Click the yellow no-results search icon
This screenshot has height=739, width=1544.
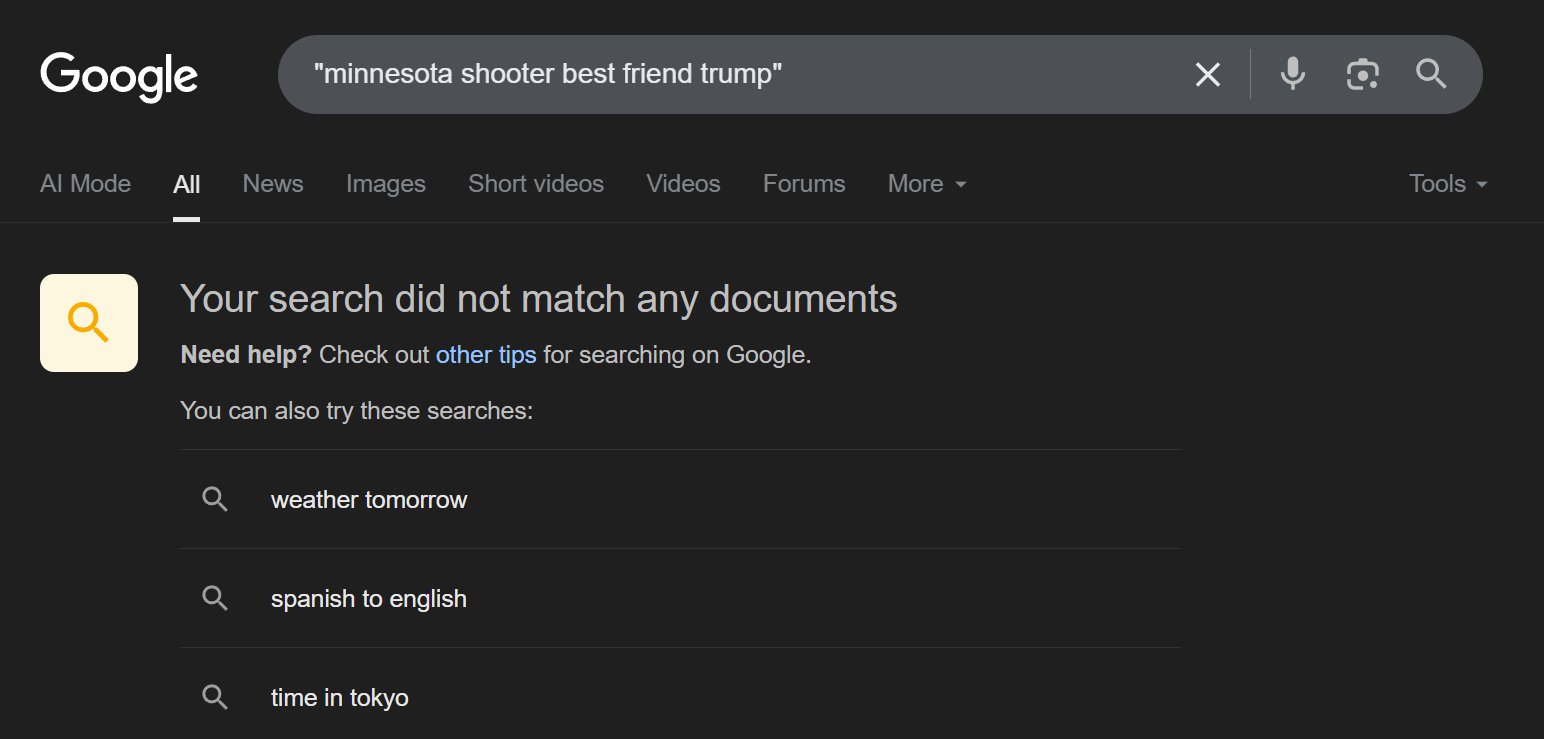tap(89, 323)
